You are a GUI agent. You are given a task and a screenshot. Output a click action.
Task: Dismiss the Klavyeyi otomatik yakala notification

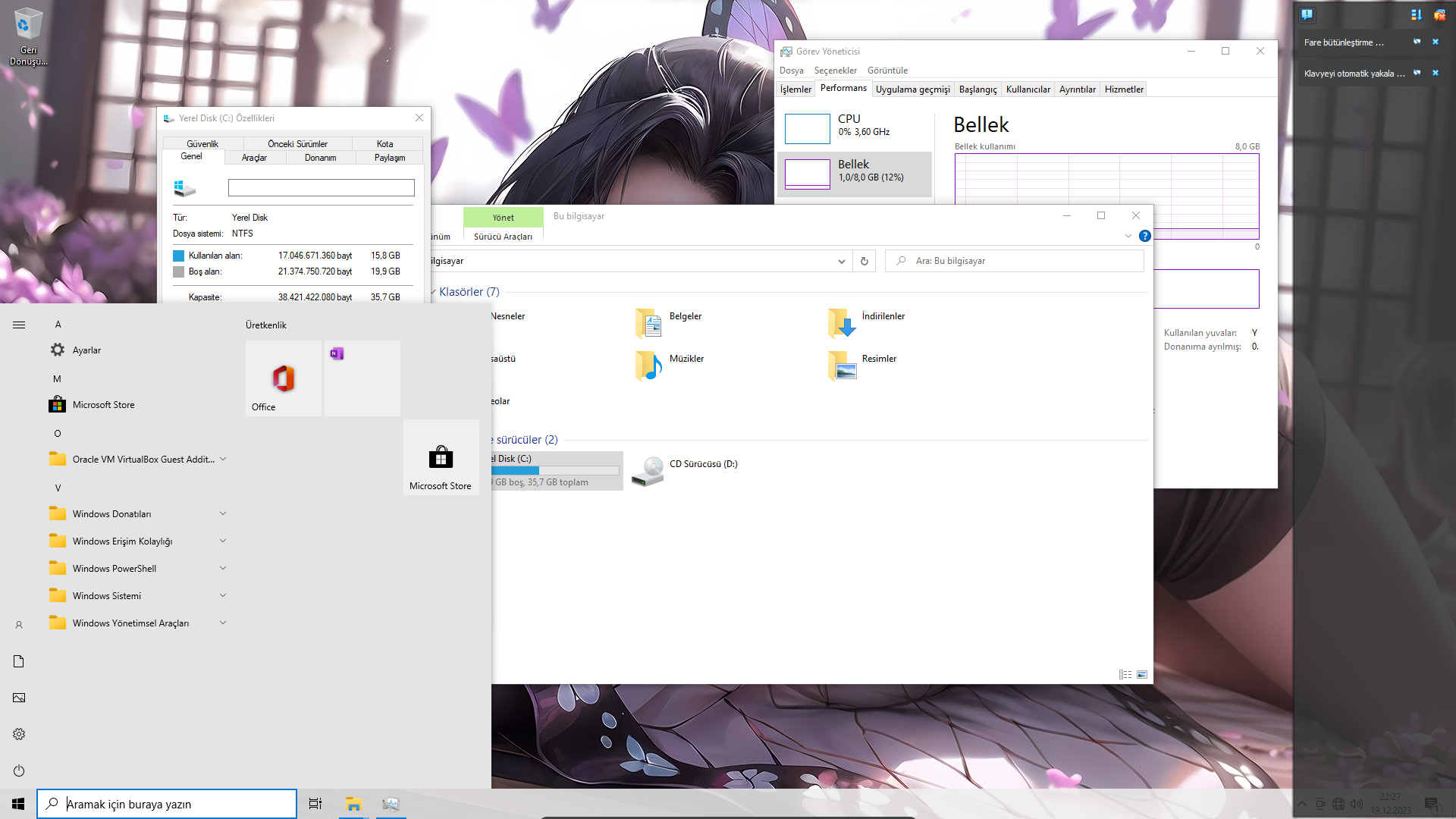coord(1436,73)
